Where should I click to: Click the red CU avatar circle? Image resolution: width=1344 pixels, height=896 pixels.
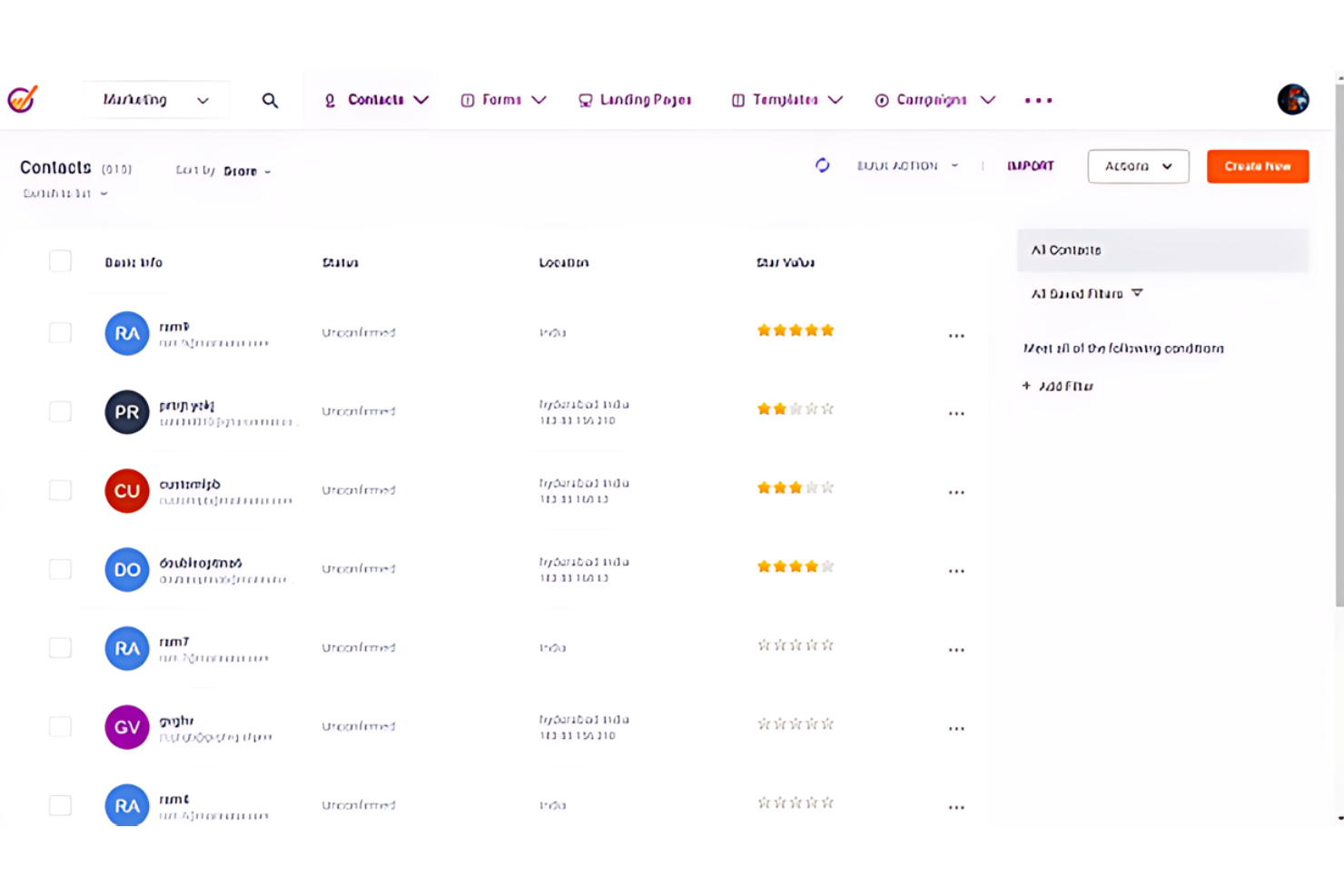(127, 491)
